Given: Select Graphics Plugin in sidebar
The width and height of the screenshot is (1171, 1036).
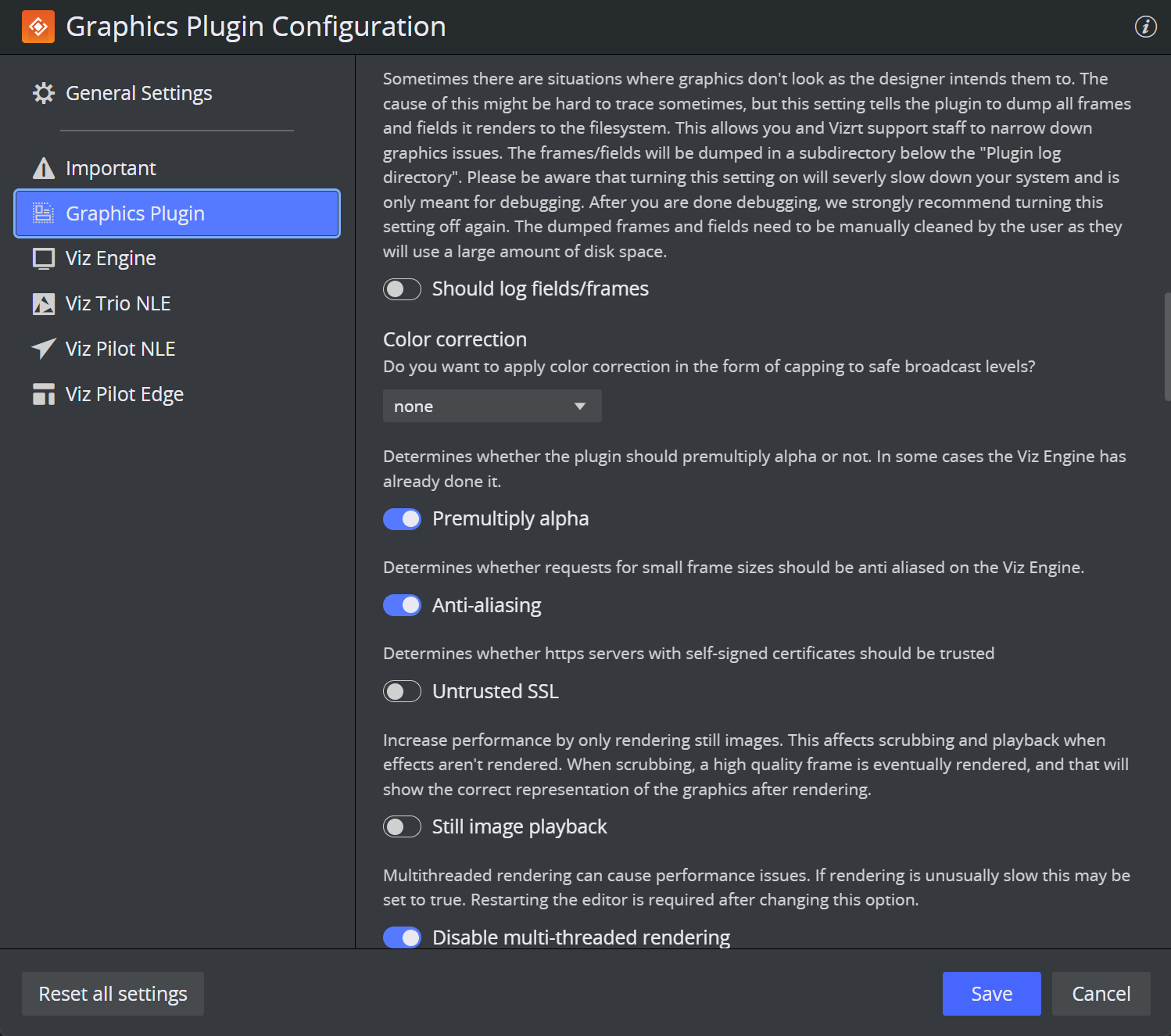Looking at the screenshot, I should tap(177, 213).
